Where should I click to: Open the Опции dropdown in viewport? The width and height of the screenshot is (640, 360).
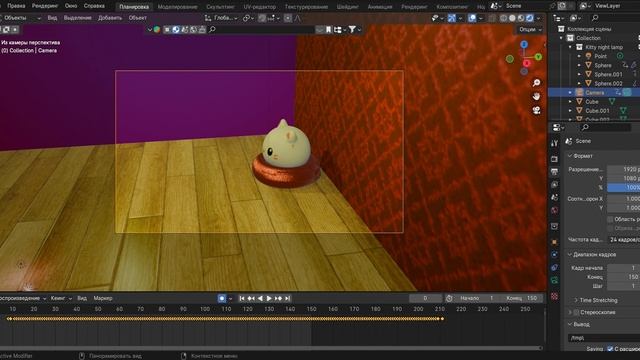[530, 29]
